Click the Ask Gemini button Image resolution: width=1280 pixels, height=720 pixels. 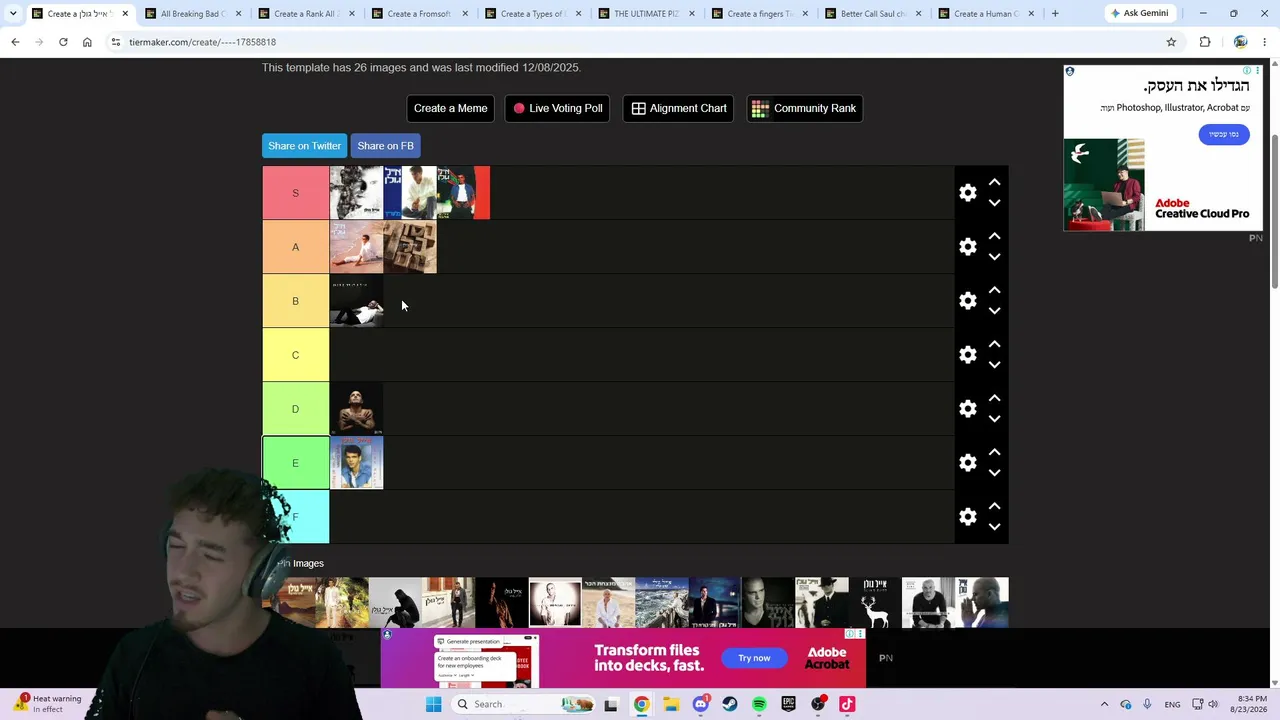[x=1138, y=14]
